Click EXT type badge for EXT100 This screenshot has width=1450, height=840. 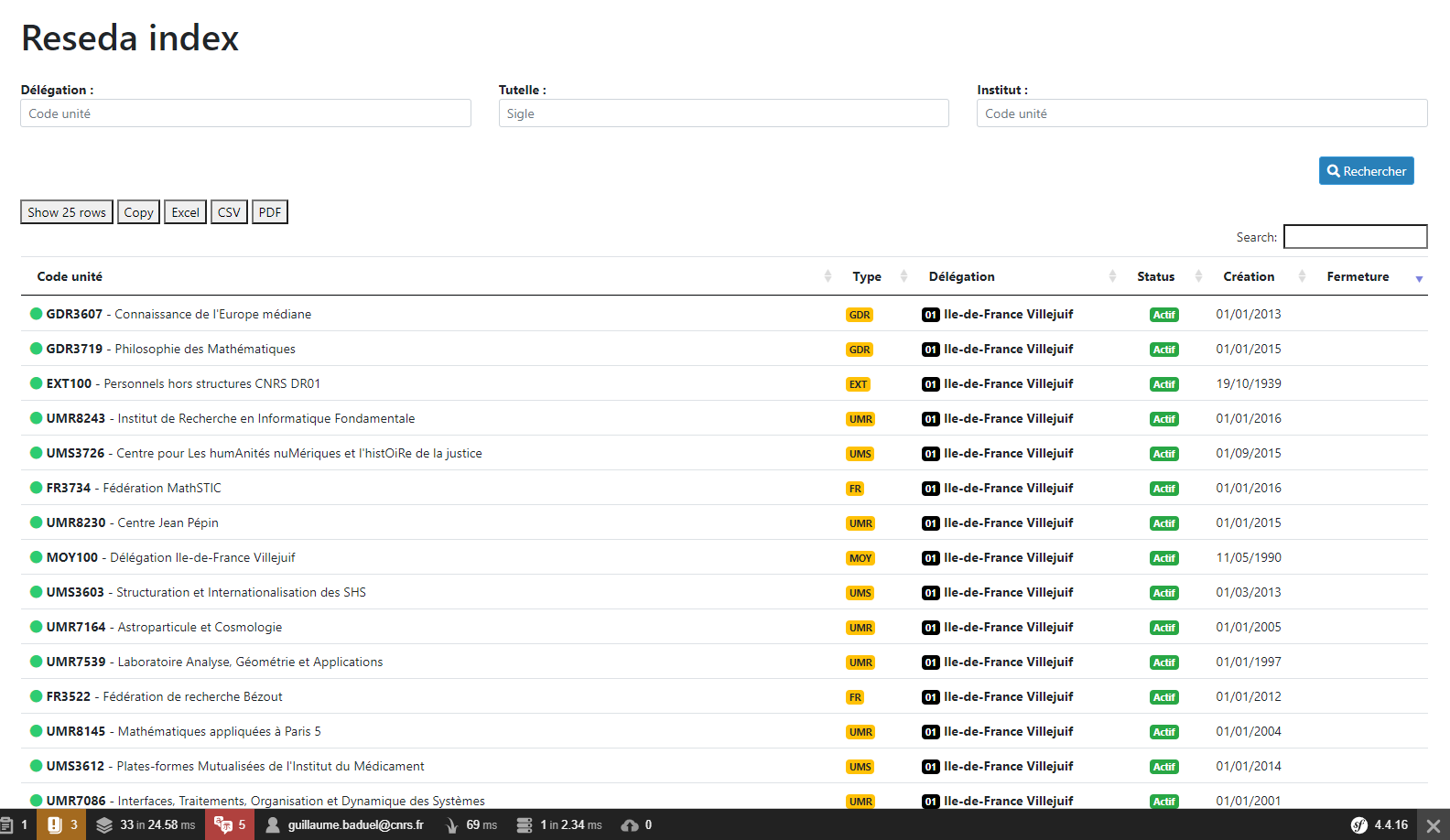tap(858, 384)
